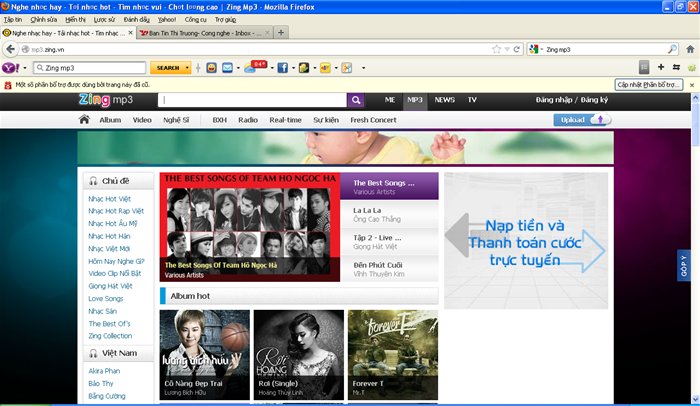
Task: Open Nhạc Hot Việt topic link
Action: tap(109, 199)
